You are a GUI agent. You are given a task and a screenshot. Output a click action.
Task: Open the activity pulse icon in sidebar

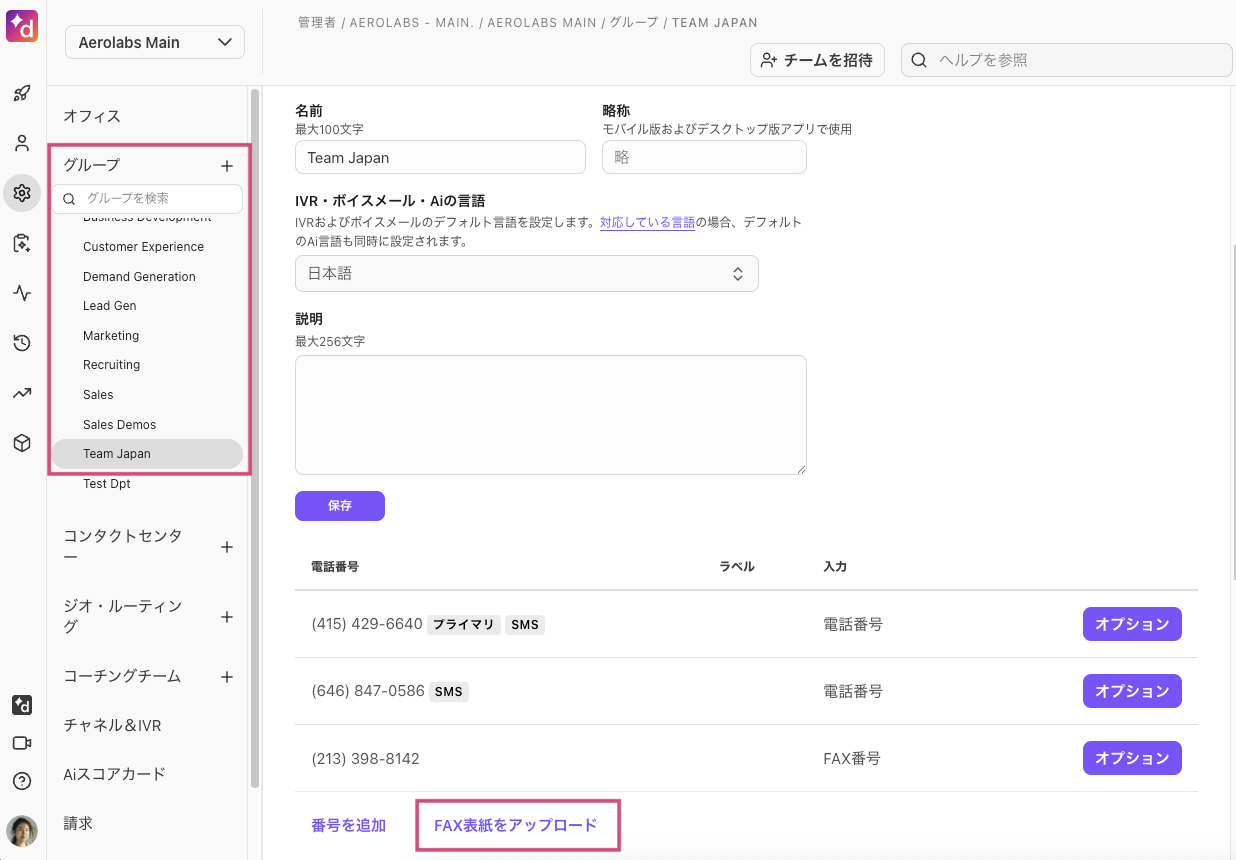[22, 293]
